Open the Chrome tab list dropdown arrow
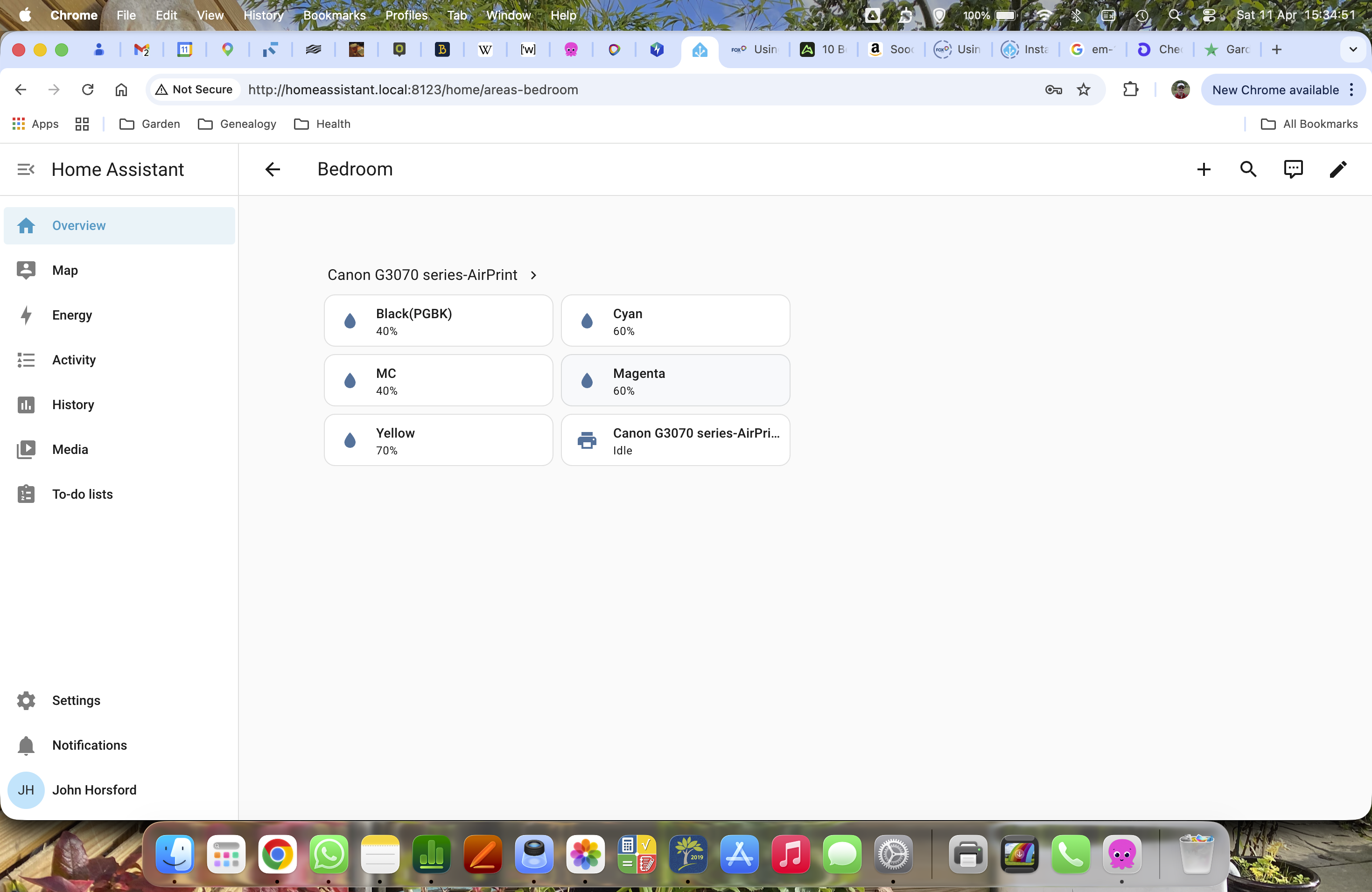Viewport: 1372px width, 892px height. click(1353, 49)
